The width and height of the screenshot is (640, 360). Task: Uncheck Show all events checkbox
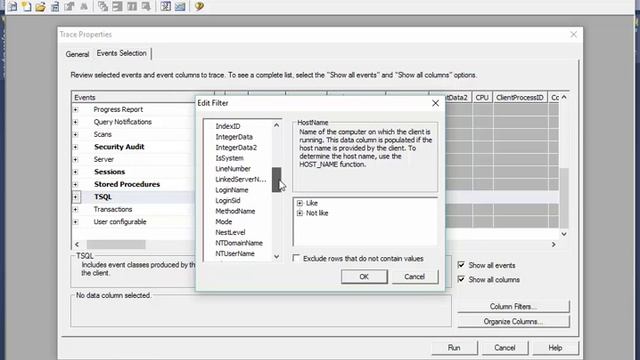[461, 265]
